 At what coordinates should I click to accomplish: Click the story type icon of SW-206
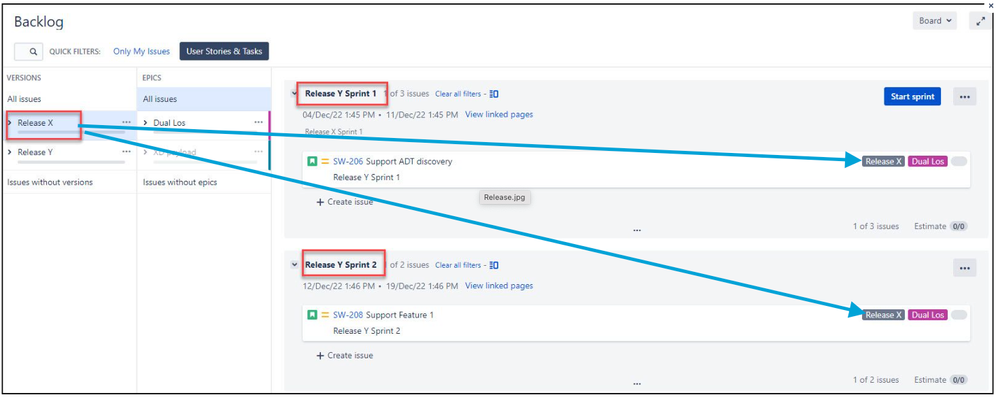pyautogui.click(x=313, y=162)
